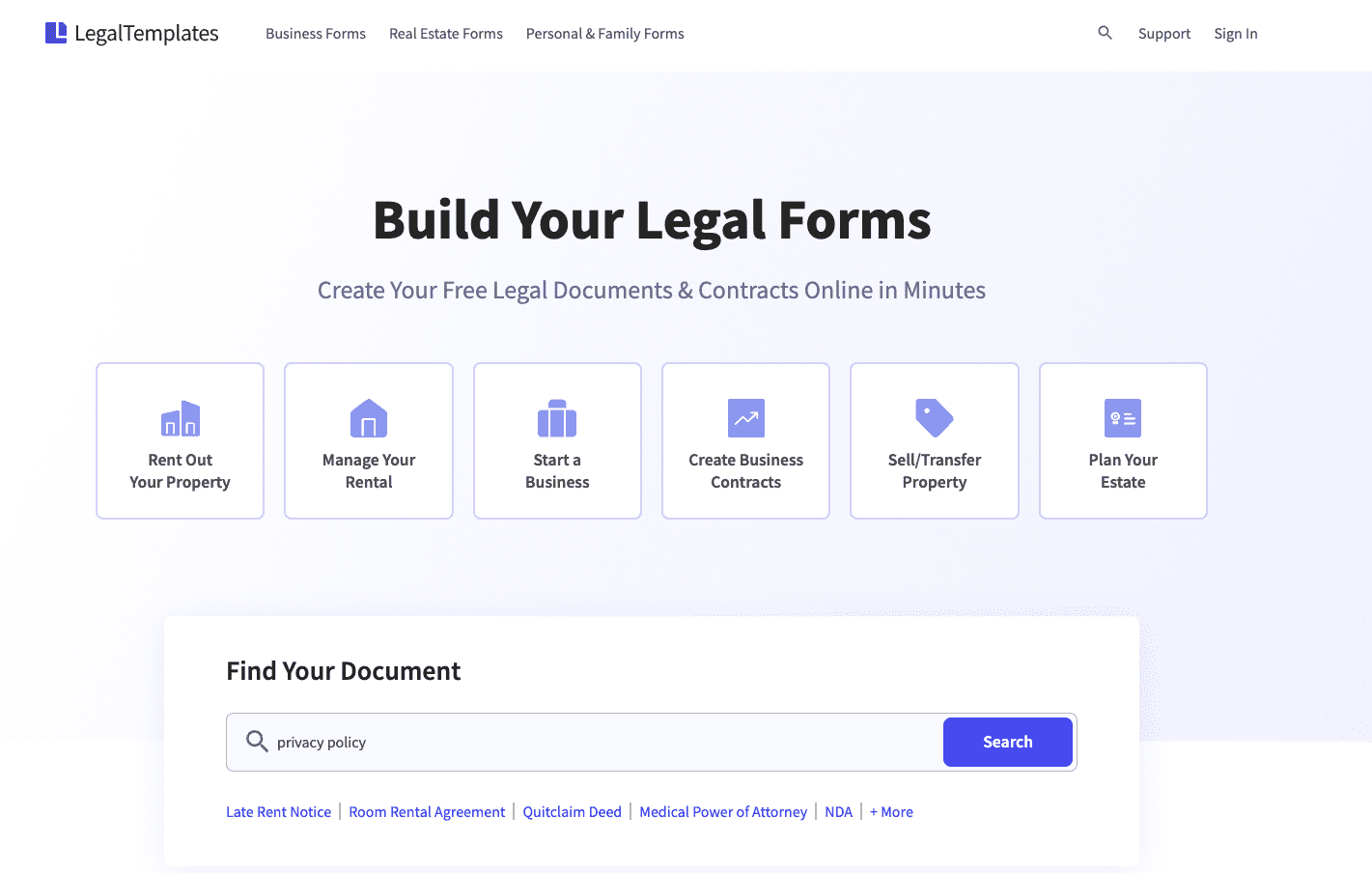Click the buildings icon for Rent Out
Screen dimensions: 1372x873
(x=181, y=418)
